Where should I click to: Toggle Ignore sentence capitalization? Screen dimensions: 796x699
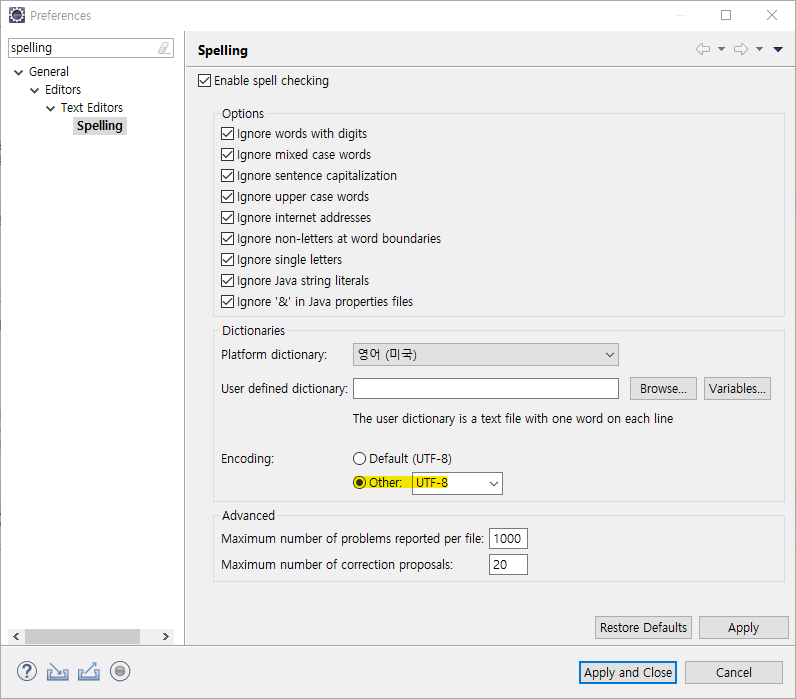point(227,176)
